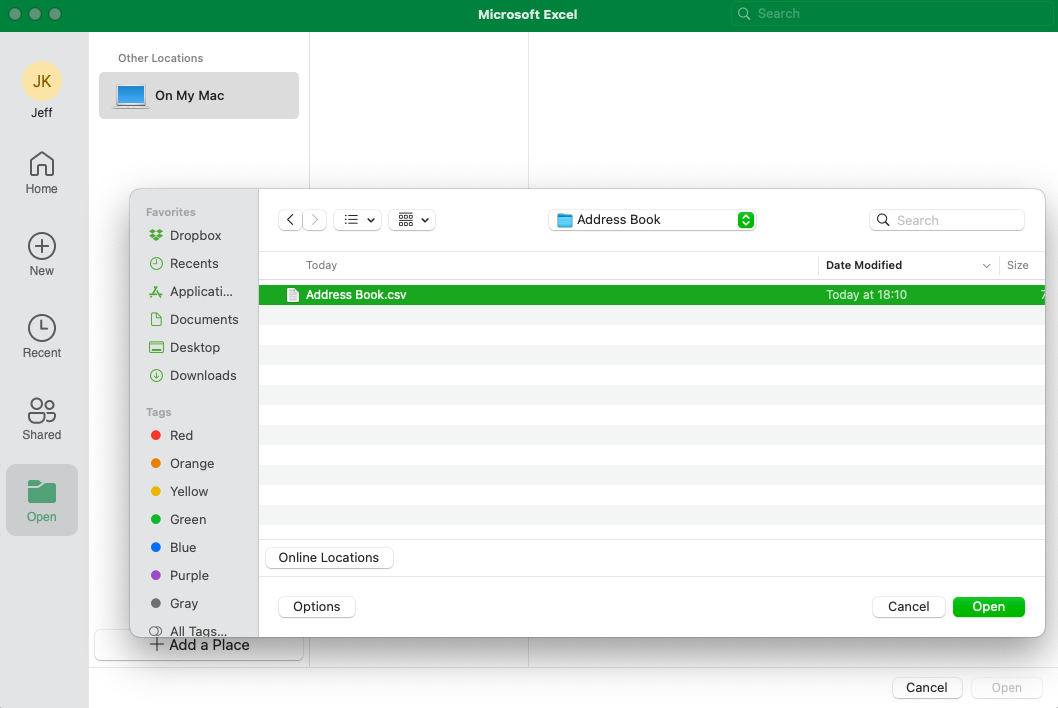Viewport: 1058px width, 708px height.
Task: Go forward with the right chevron button
Action: [x=314, y=220]
